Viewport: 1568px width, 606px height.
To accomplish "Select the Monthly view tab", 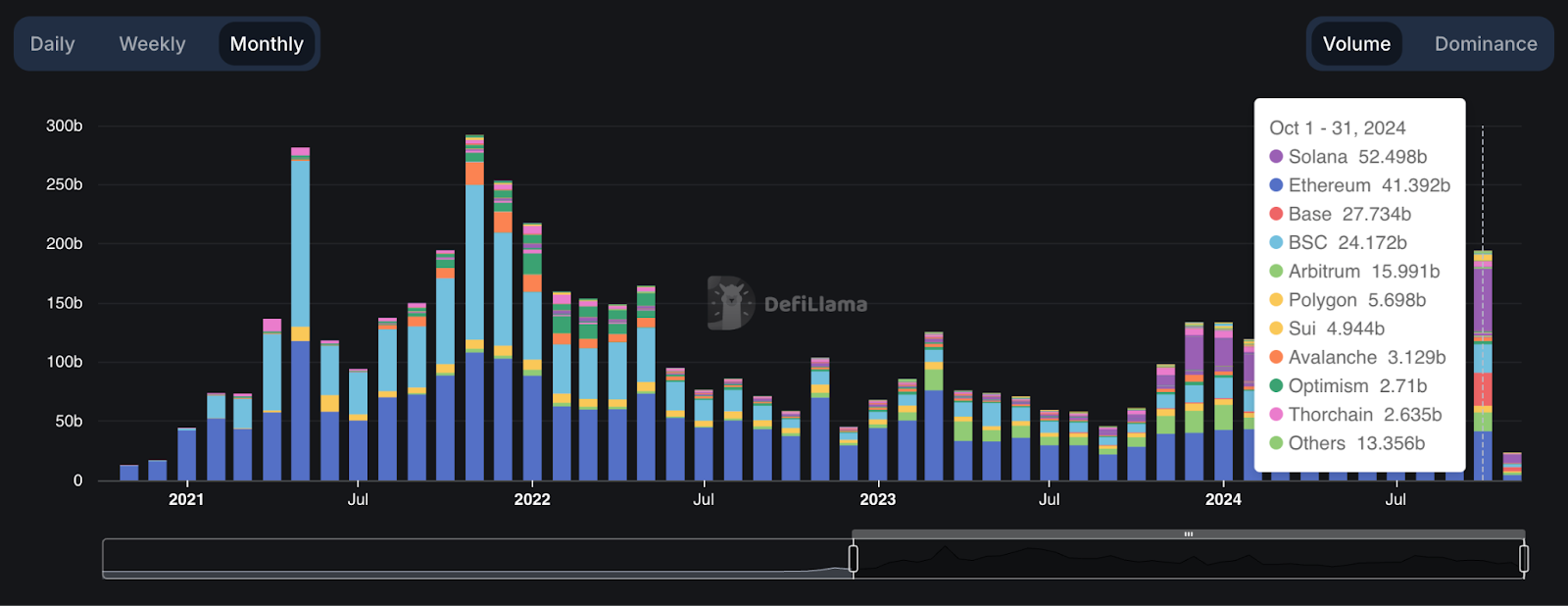I will click(267, 44).
